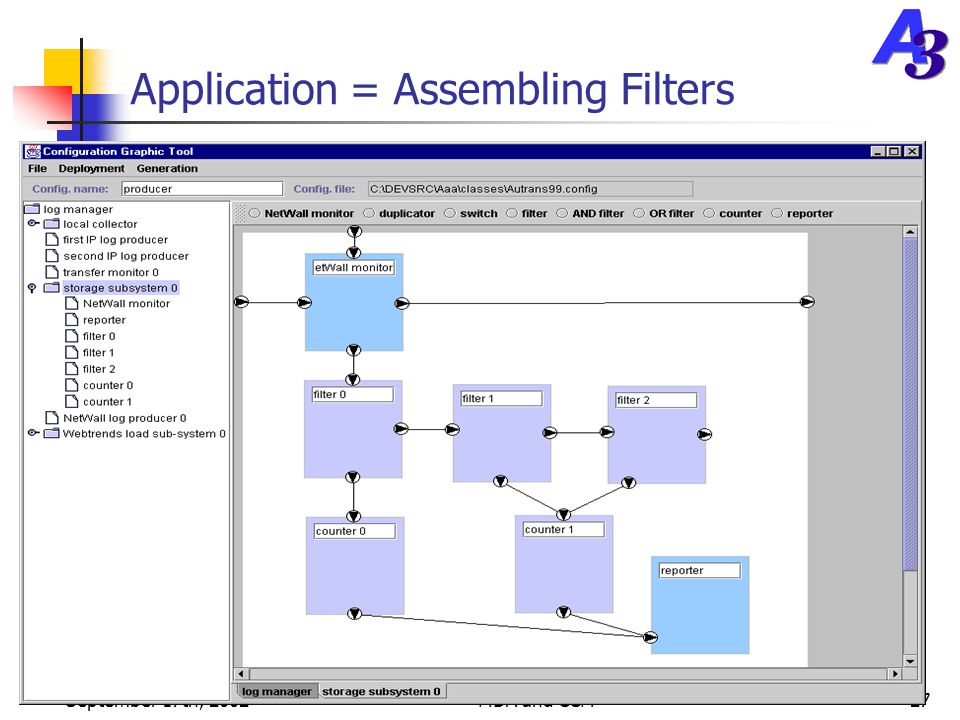Click the NetWall monitor block name field

tap(354, 268)
